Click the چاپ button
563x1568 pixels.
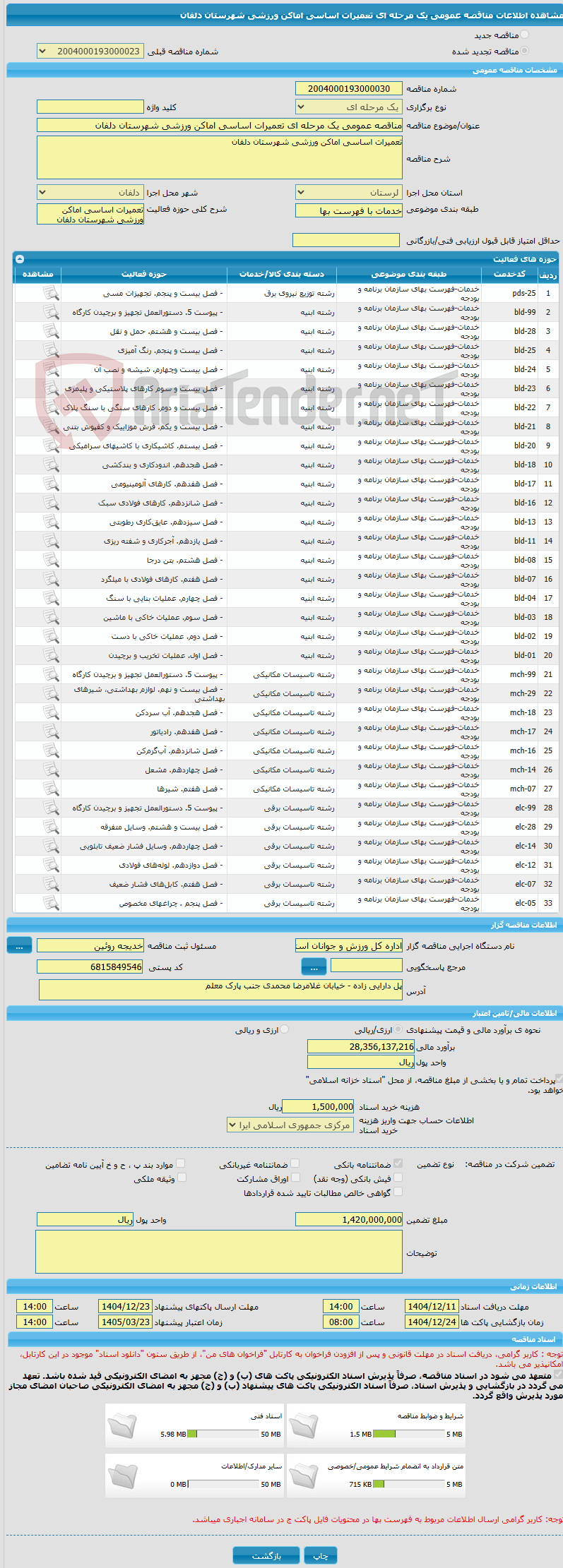(321, 1556)
